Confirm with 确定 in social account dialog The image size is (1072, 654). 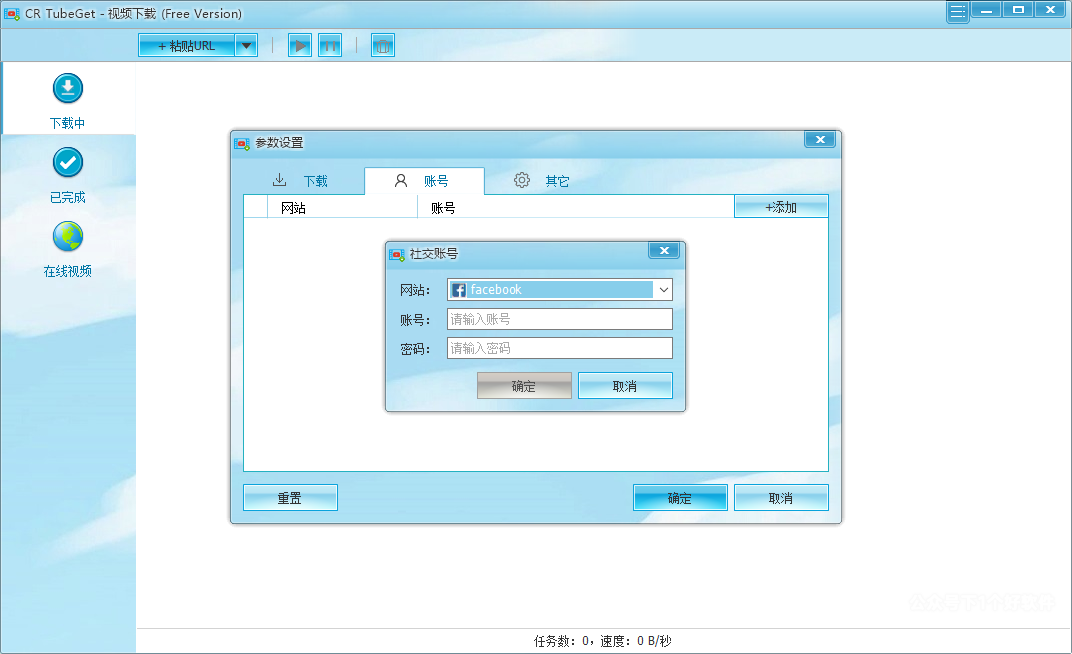tap(524, 386)
